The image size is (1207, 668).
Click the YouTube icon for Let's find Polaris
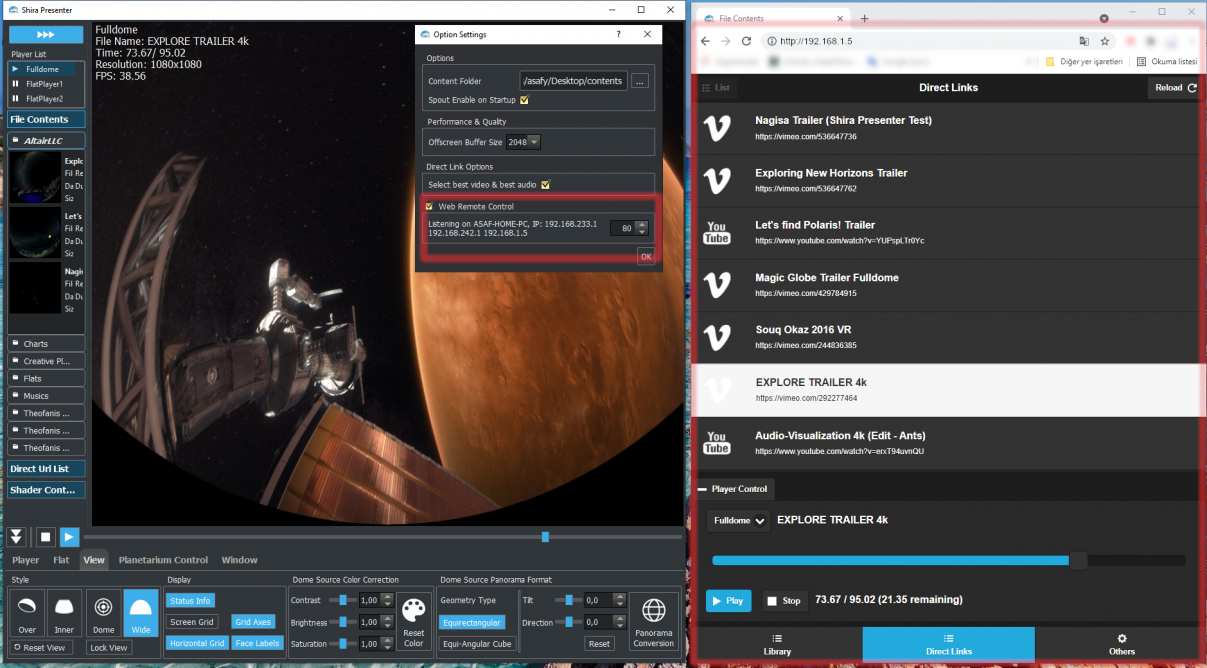pyautogui.click(x=716, y=232)
